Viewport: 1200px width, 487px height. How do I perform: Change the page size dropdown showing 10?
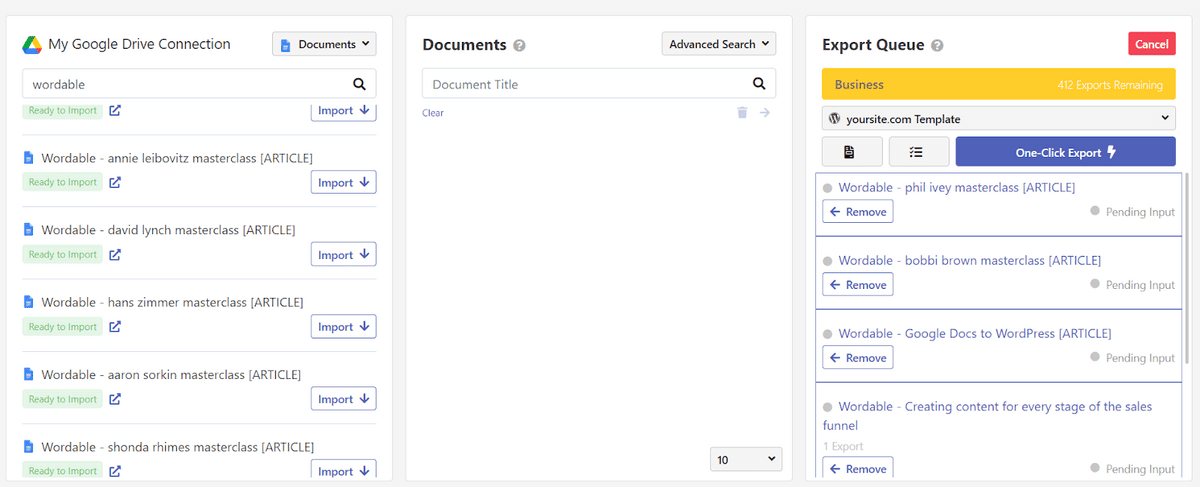pos(746,459)
